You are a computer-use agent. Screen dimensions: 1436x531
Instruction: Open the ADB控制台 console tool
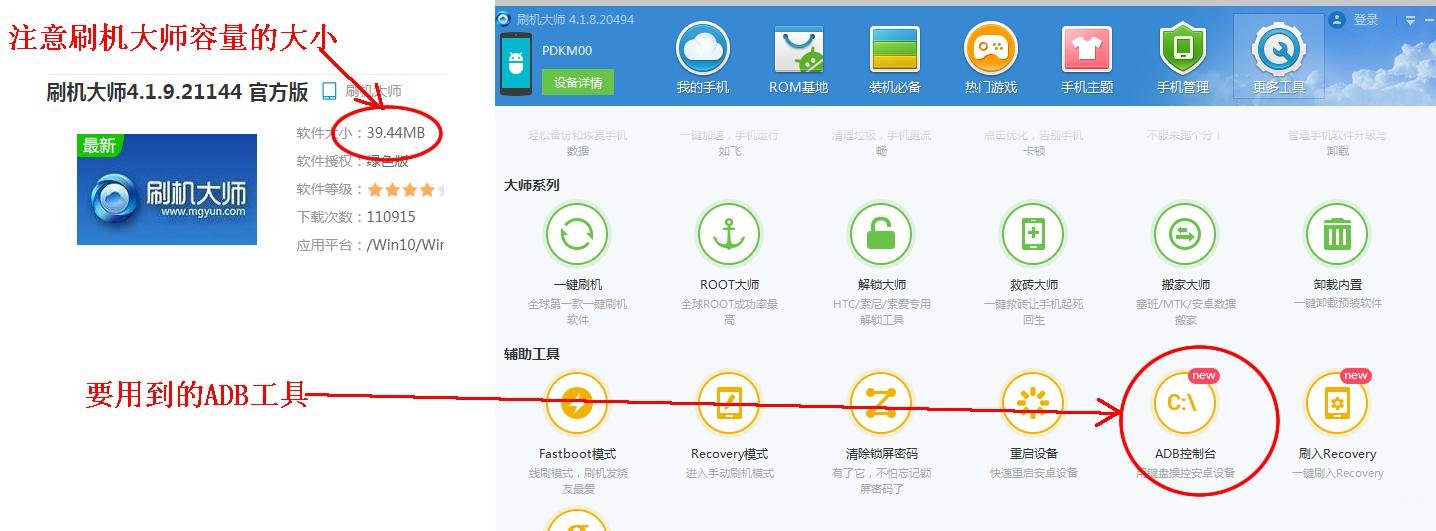click(x=1185, y=404)
